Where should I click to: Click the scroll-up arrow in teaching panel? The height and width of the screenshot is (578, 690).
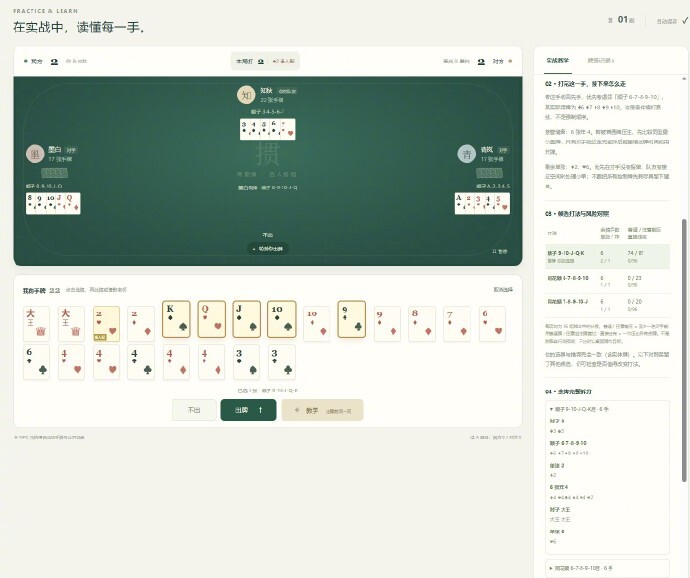tap(684, 79)
